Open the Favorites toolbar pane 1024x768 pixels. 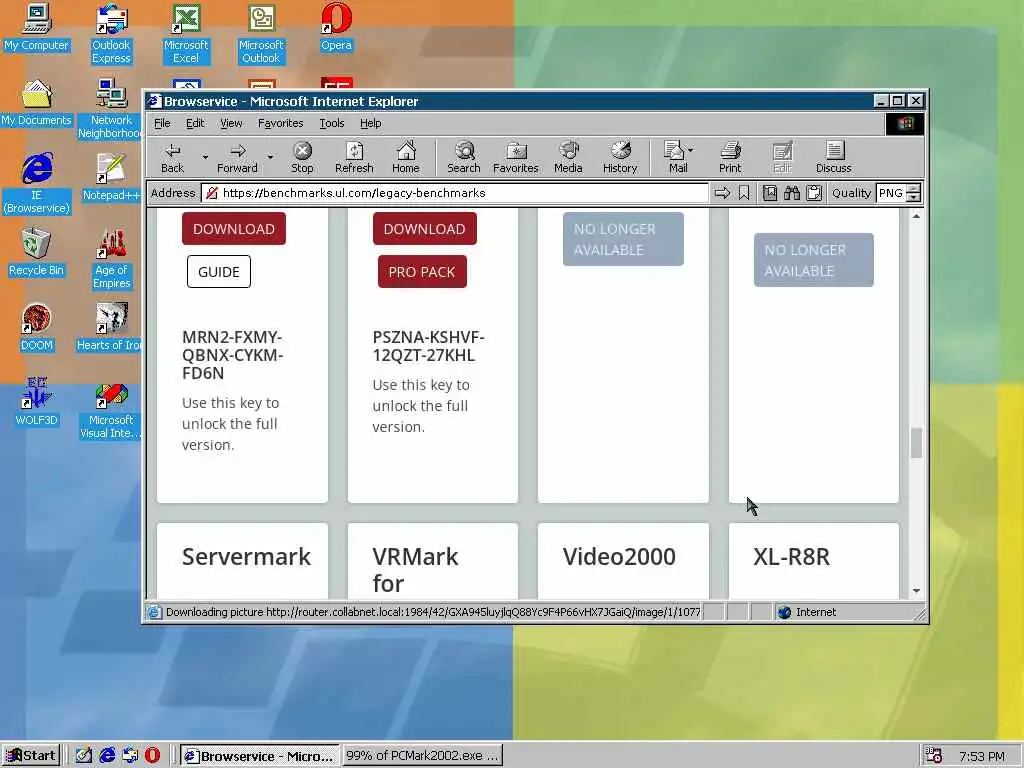point(516,157)
